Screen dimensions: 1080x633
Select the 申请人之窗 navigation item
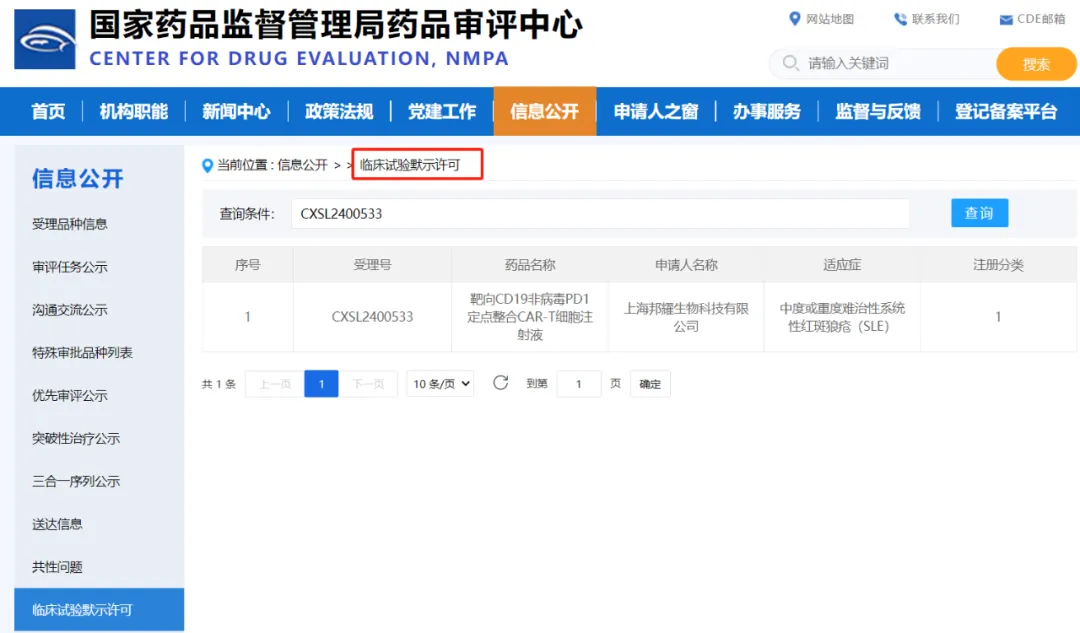[x=656, y=112]
